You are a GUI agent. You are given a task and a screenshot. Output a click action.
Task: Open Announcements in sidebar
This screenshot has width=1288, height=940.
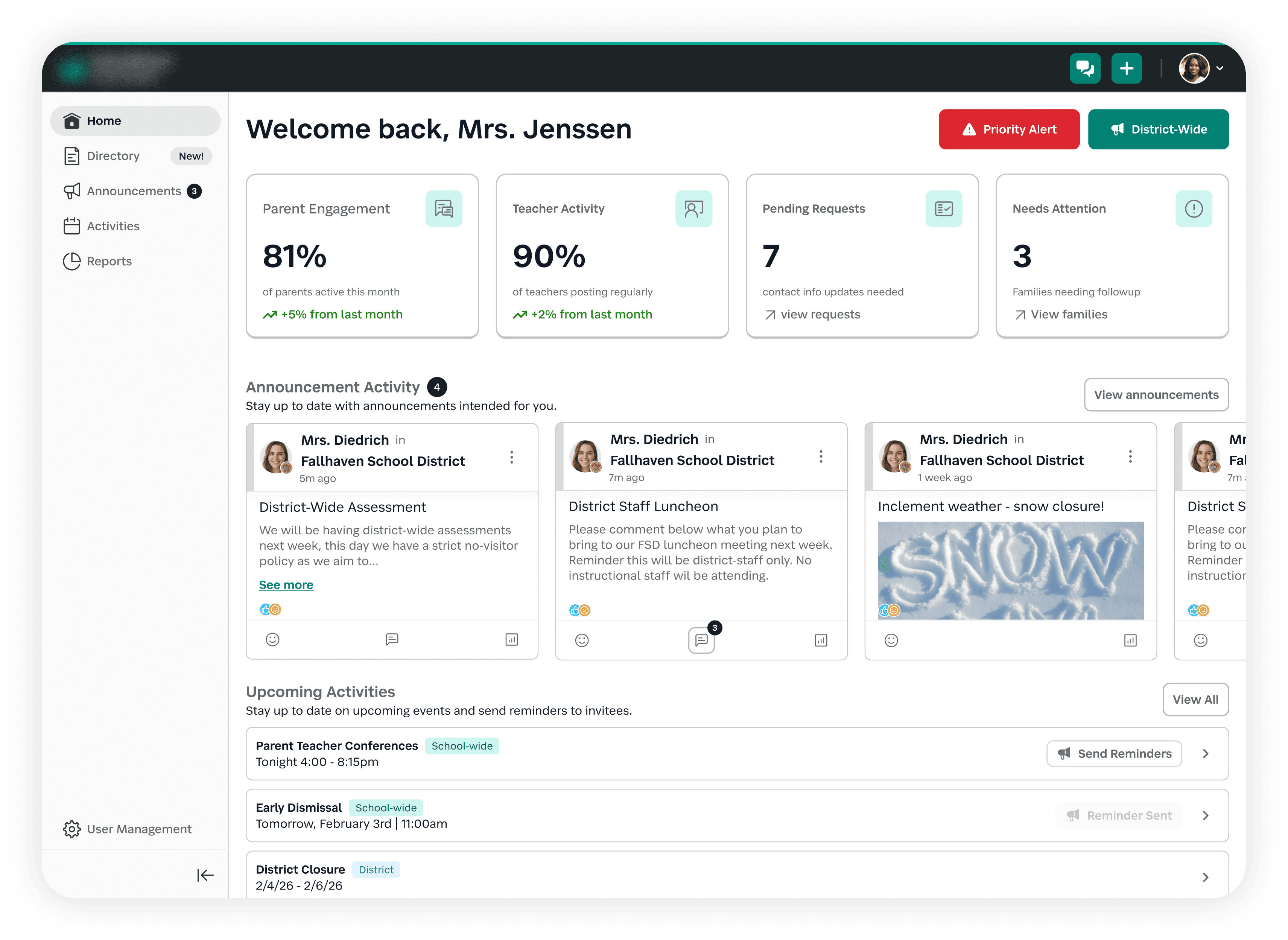[x=134, y=191]
